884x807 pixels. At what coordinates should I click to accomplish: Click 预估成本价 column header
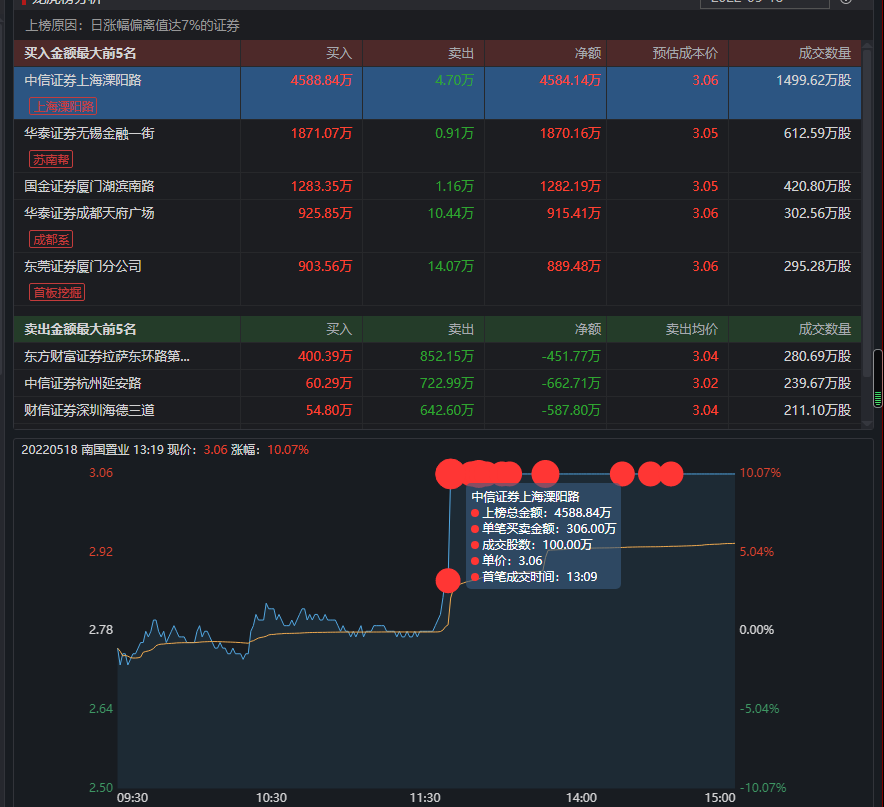(685, 54)
